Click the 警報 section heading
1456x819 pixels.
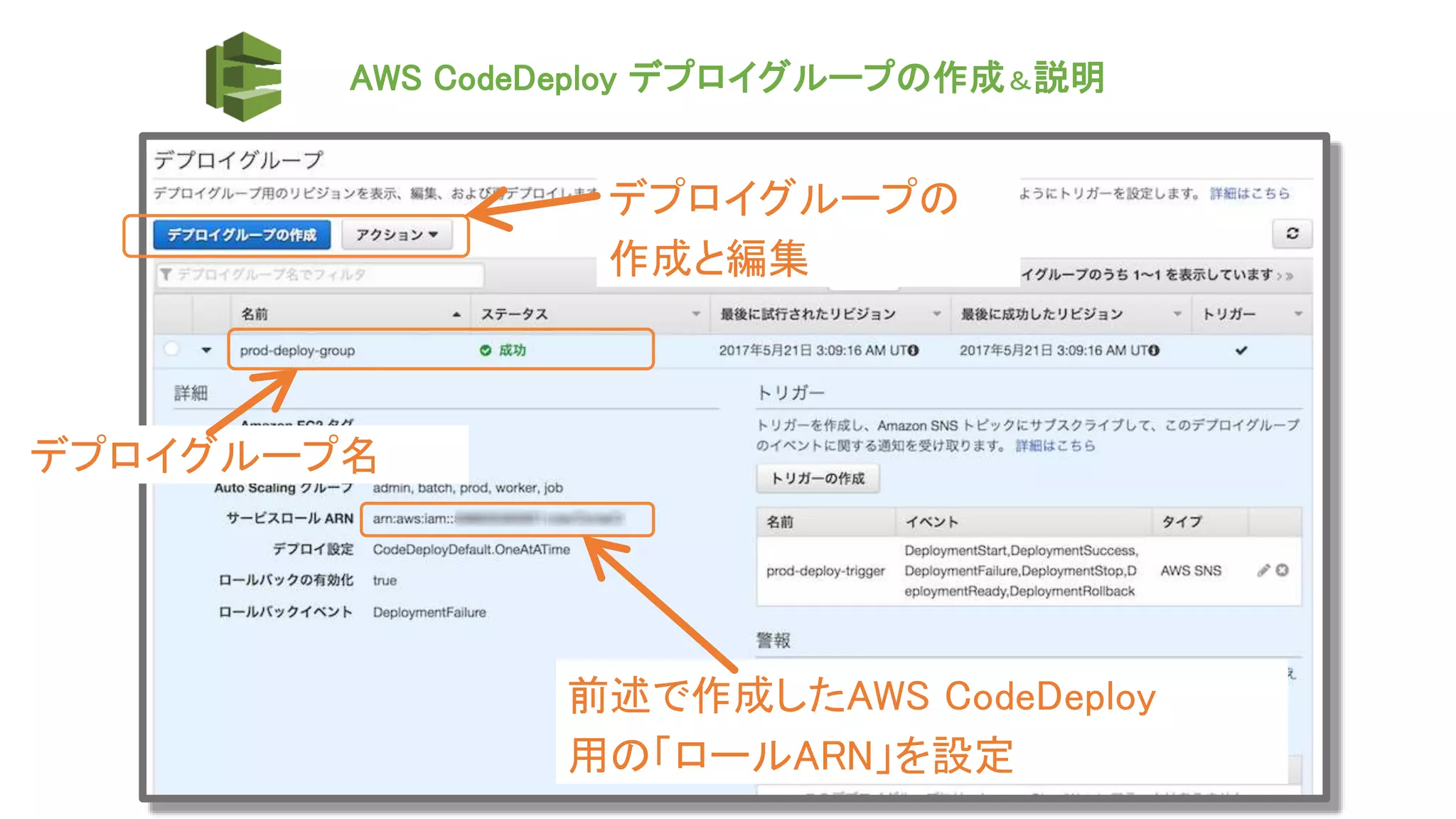click(773, 641)
